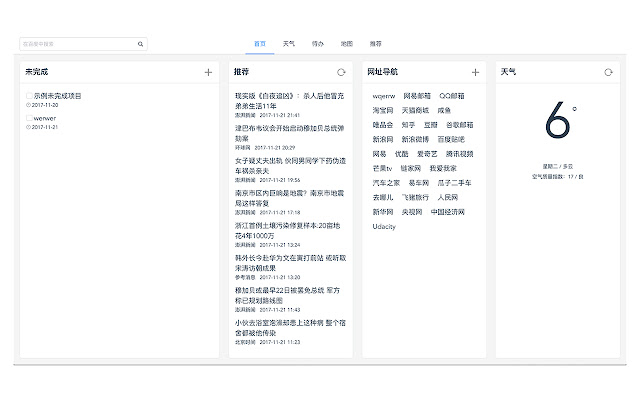Go to 腾讯视频
The width and height of the screenshot is (640, 400).
tap(460, 154)
